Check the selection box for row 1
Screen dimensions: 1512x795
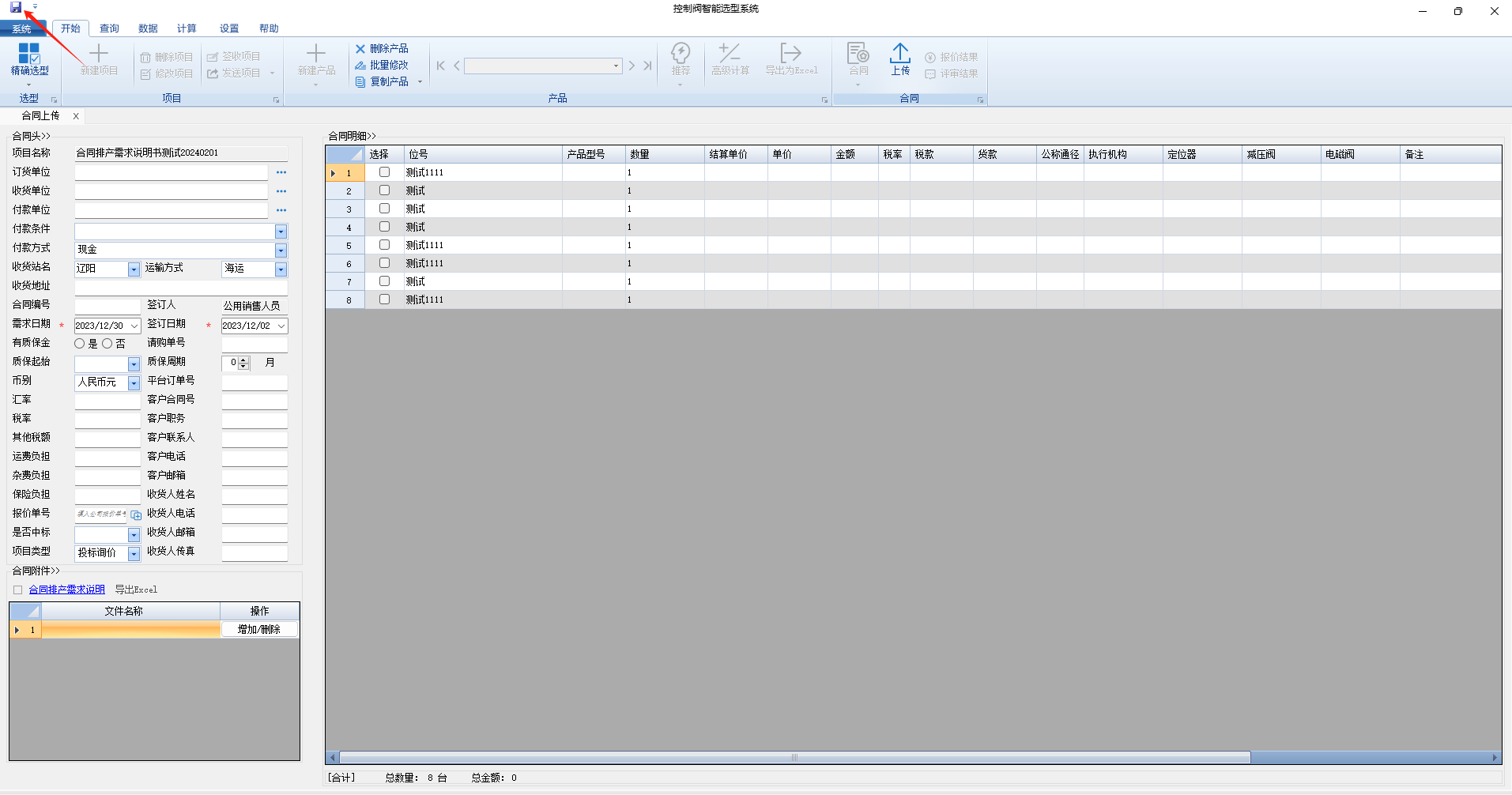384,172
